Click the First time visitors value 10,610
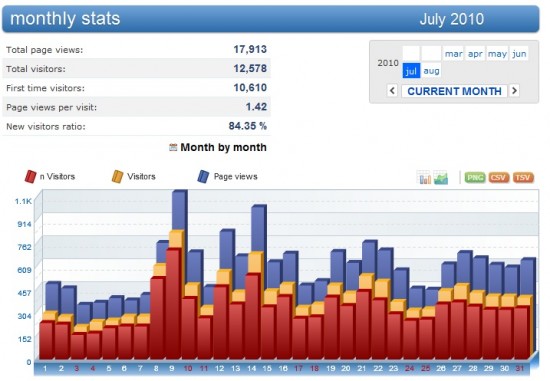 pos(250,88)
